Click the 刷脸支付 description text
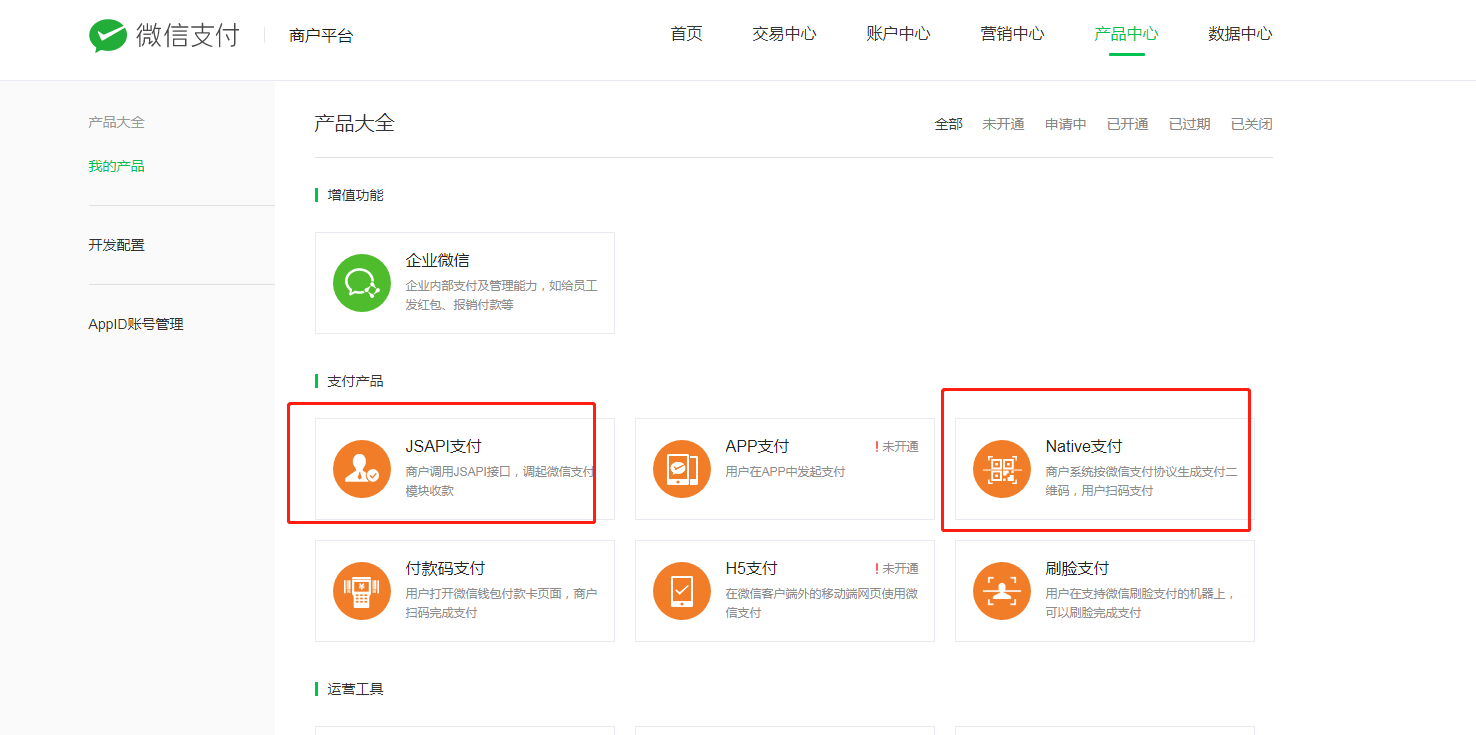This screenshot has height=735, width=1476. (x=1141, y=603)
